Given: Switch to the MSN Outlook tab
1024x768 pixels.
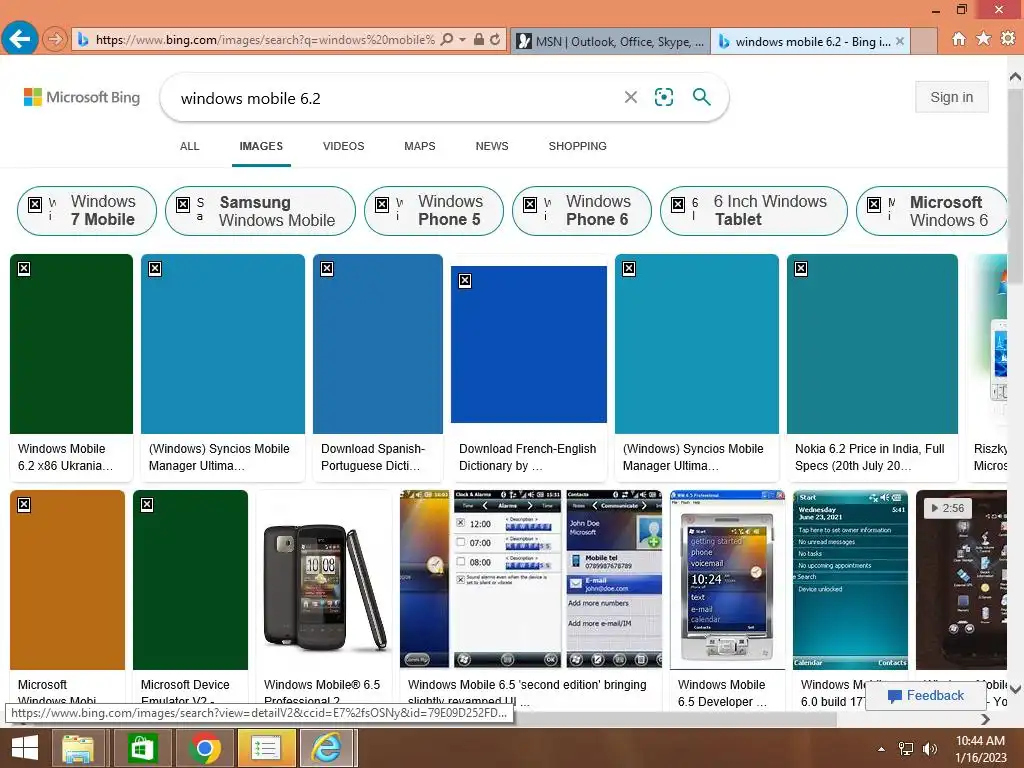Looking at the screenshot, I should (x=610, y=42).
